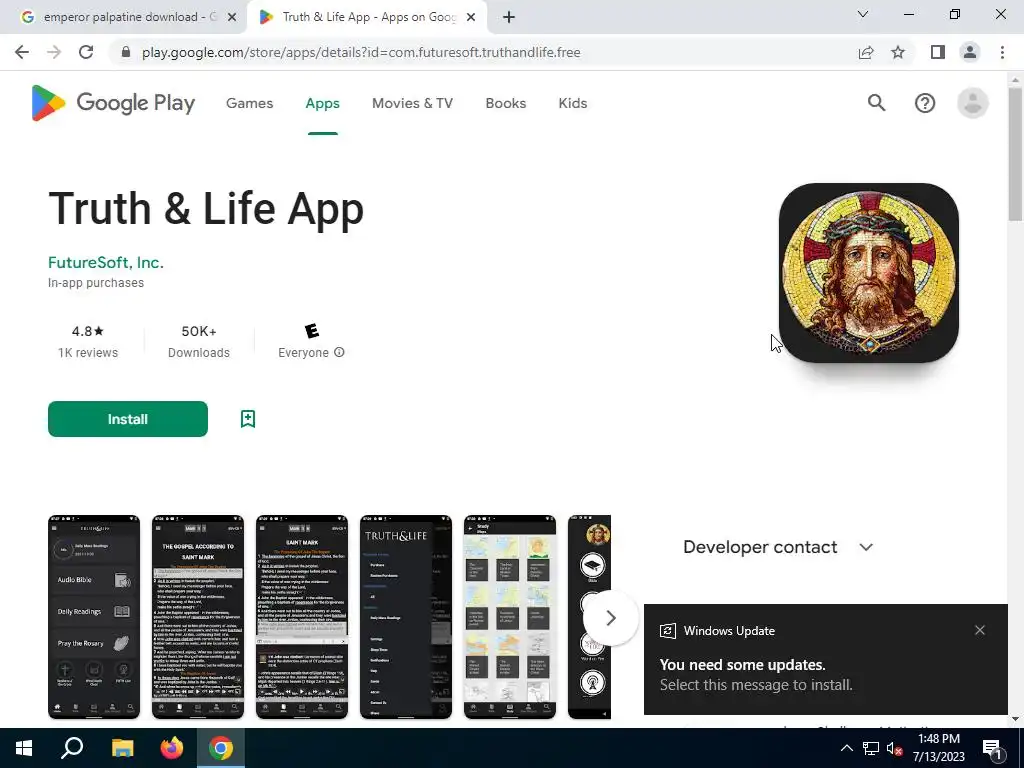Screen dimensions: 1024x768
Task: Click the Google Play logo
Action: pyautogui.click(x=113, y=103)
